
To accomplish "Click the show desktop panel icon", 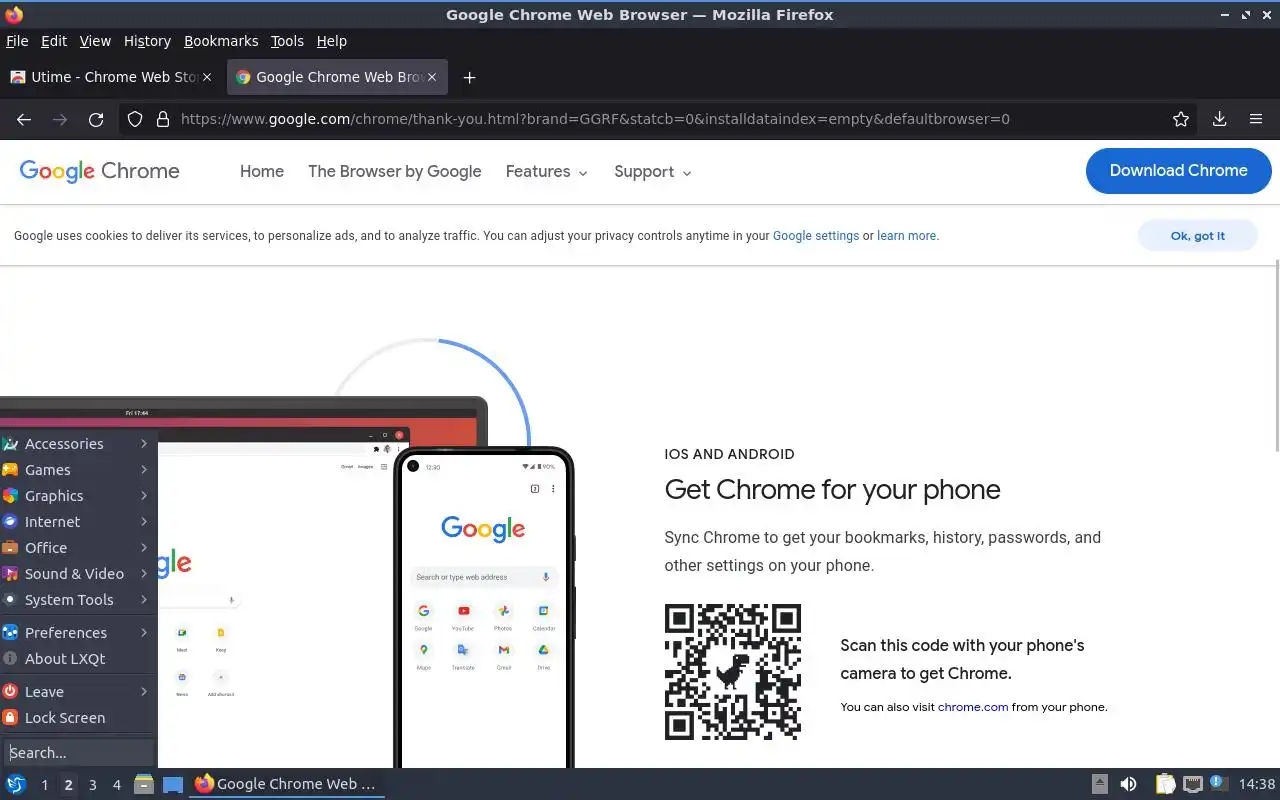I will (173, 784).
